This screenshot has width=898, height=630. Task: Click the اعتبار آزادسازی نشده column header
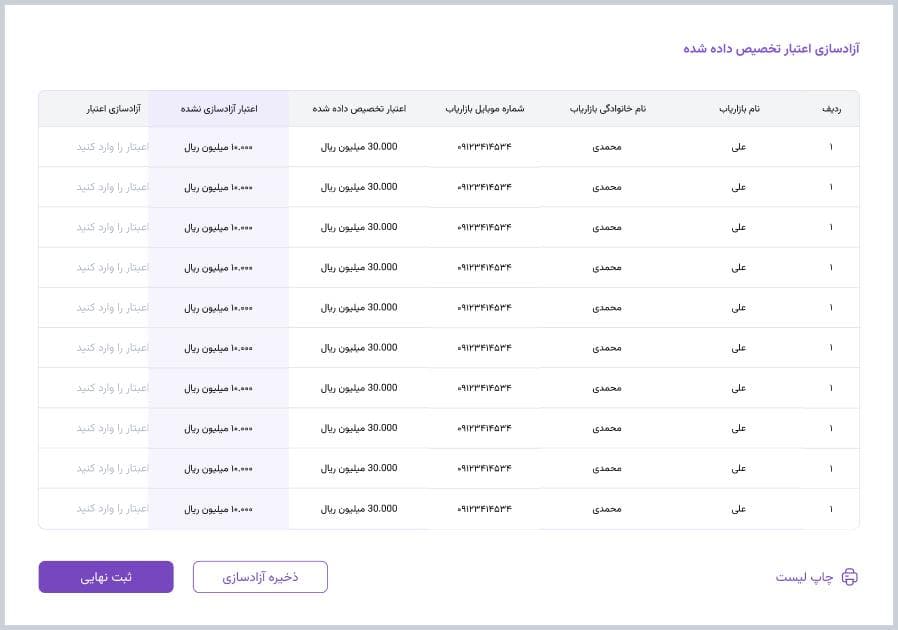219,109
